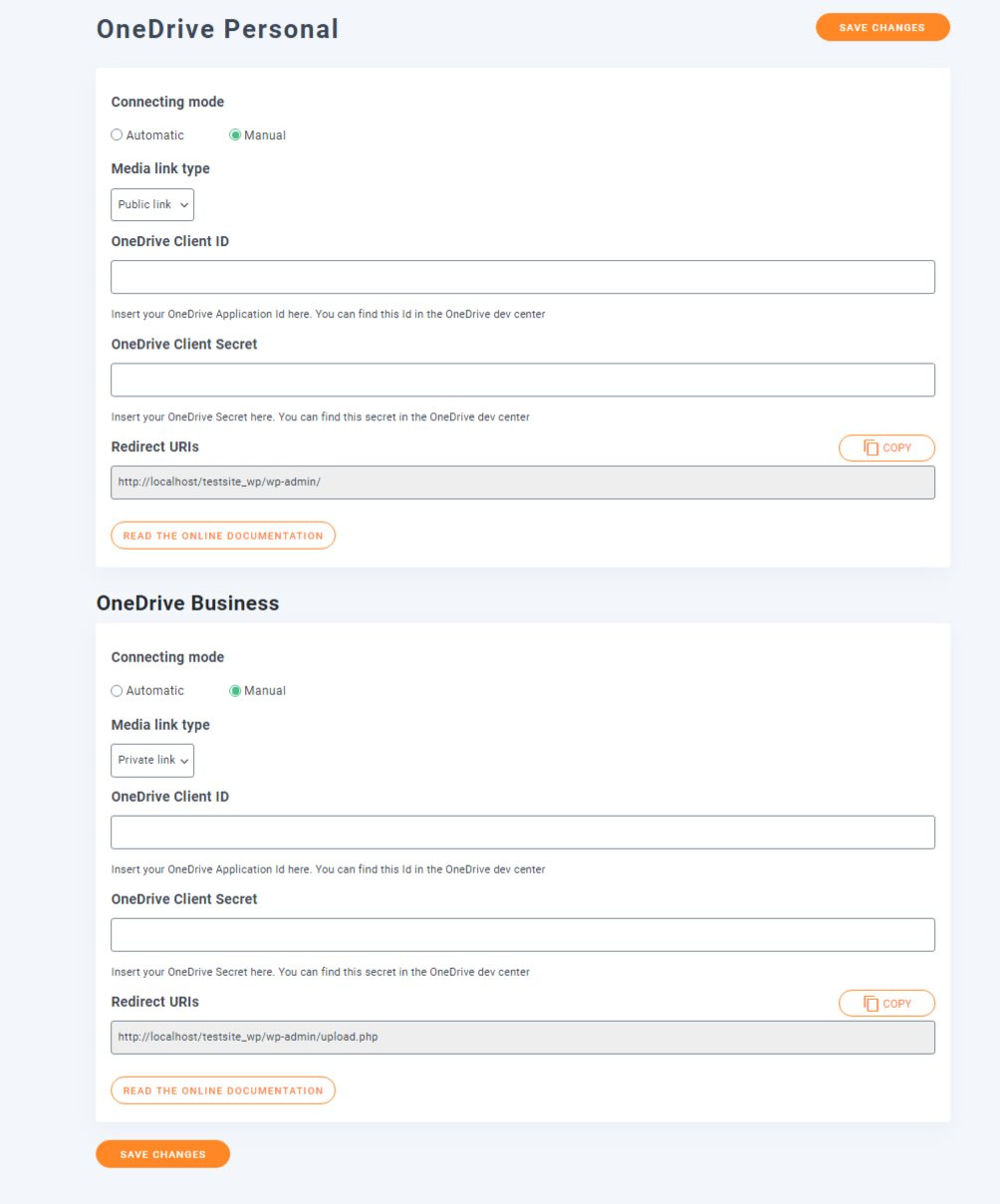Open online documentation for OneDrive Personal

[x=223, y=536]
